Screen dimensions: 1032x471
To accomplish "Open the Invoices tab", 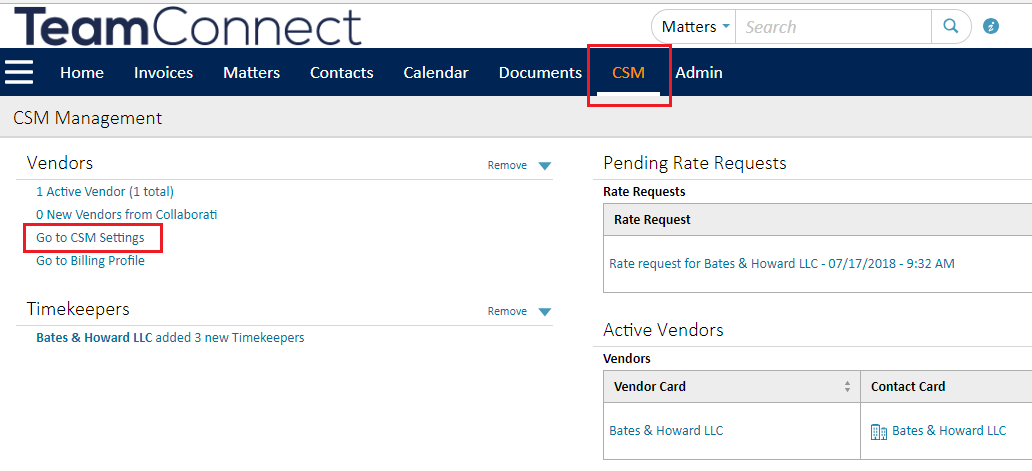I will 163,72.
